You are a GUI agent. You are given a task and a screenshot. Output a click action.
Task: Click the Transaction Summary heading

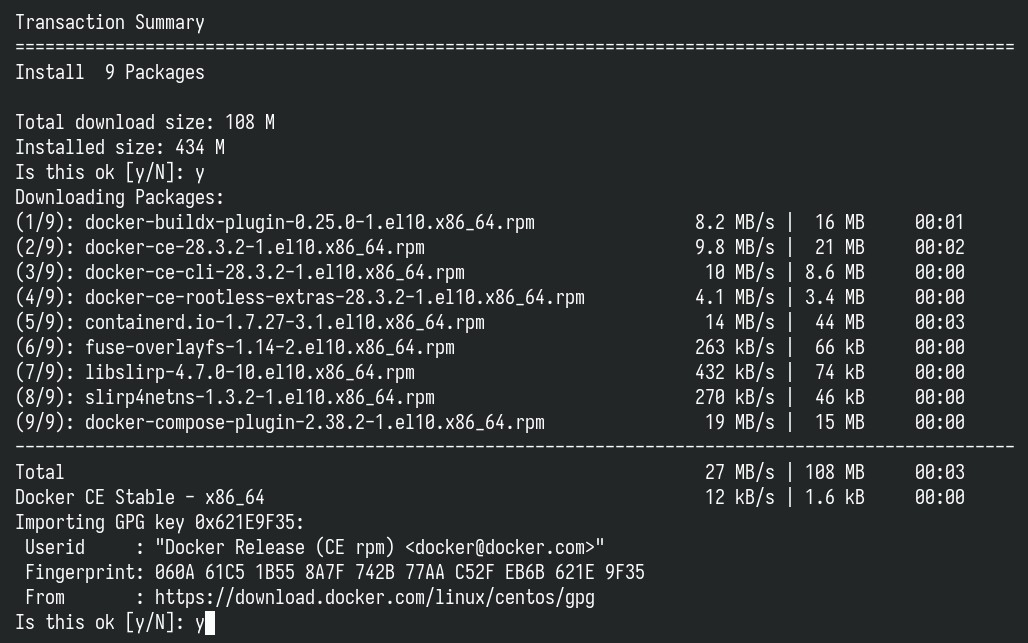click(110, 22)
